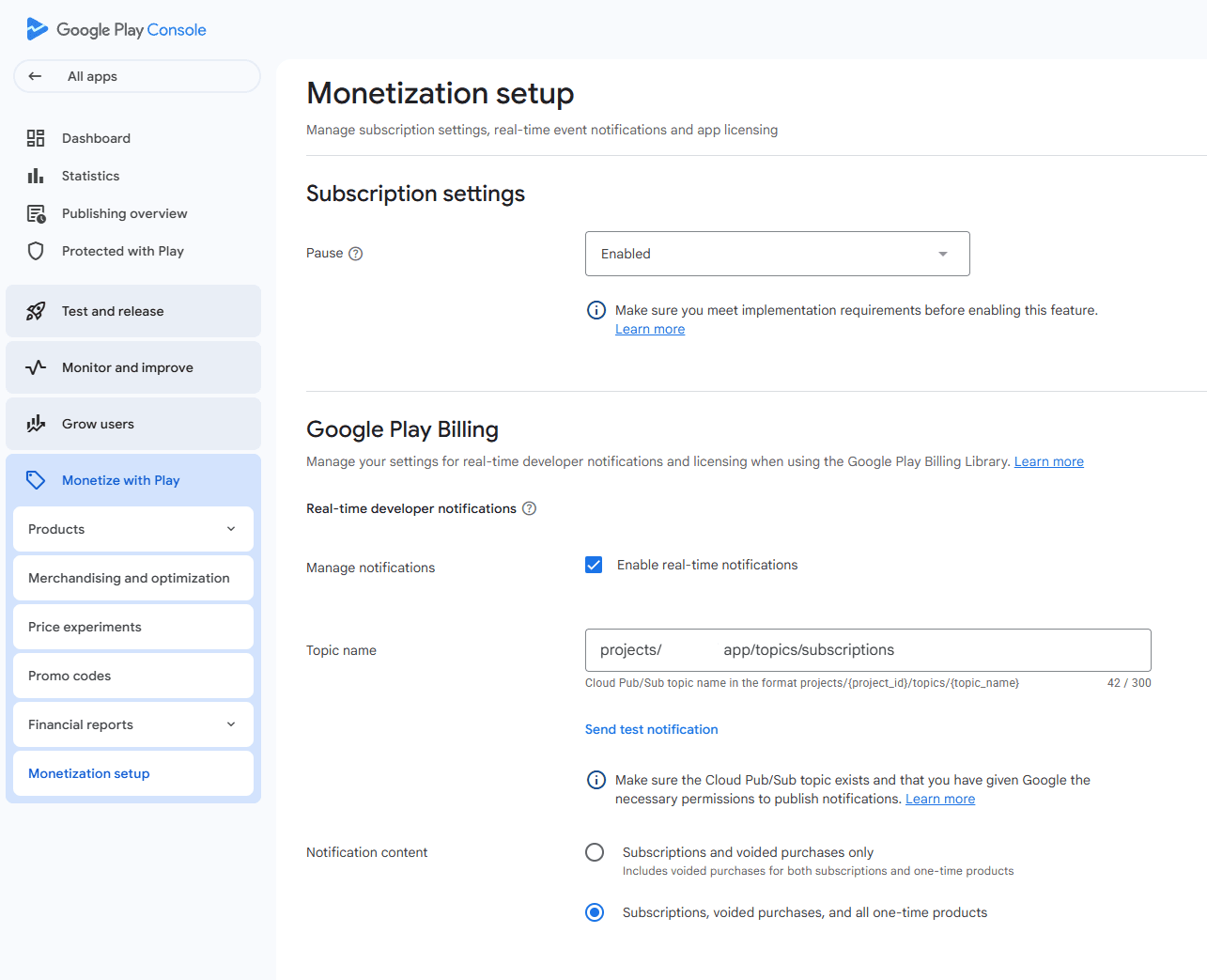Click the Google Play Billing heading
This screenshot has width=1207, height=980.
point(402,429)
